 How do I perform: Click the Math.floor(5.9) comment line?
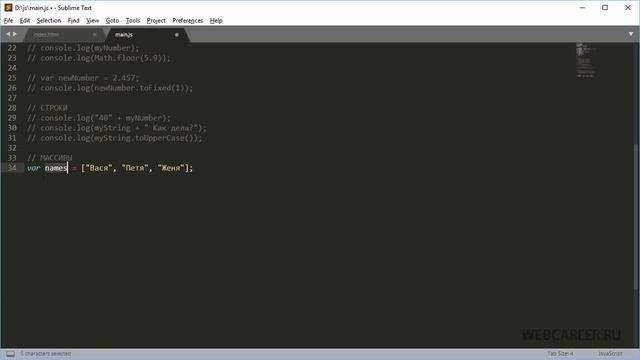click(x=99, y=58)
